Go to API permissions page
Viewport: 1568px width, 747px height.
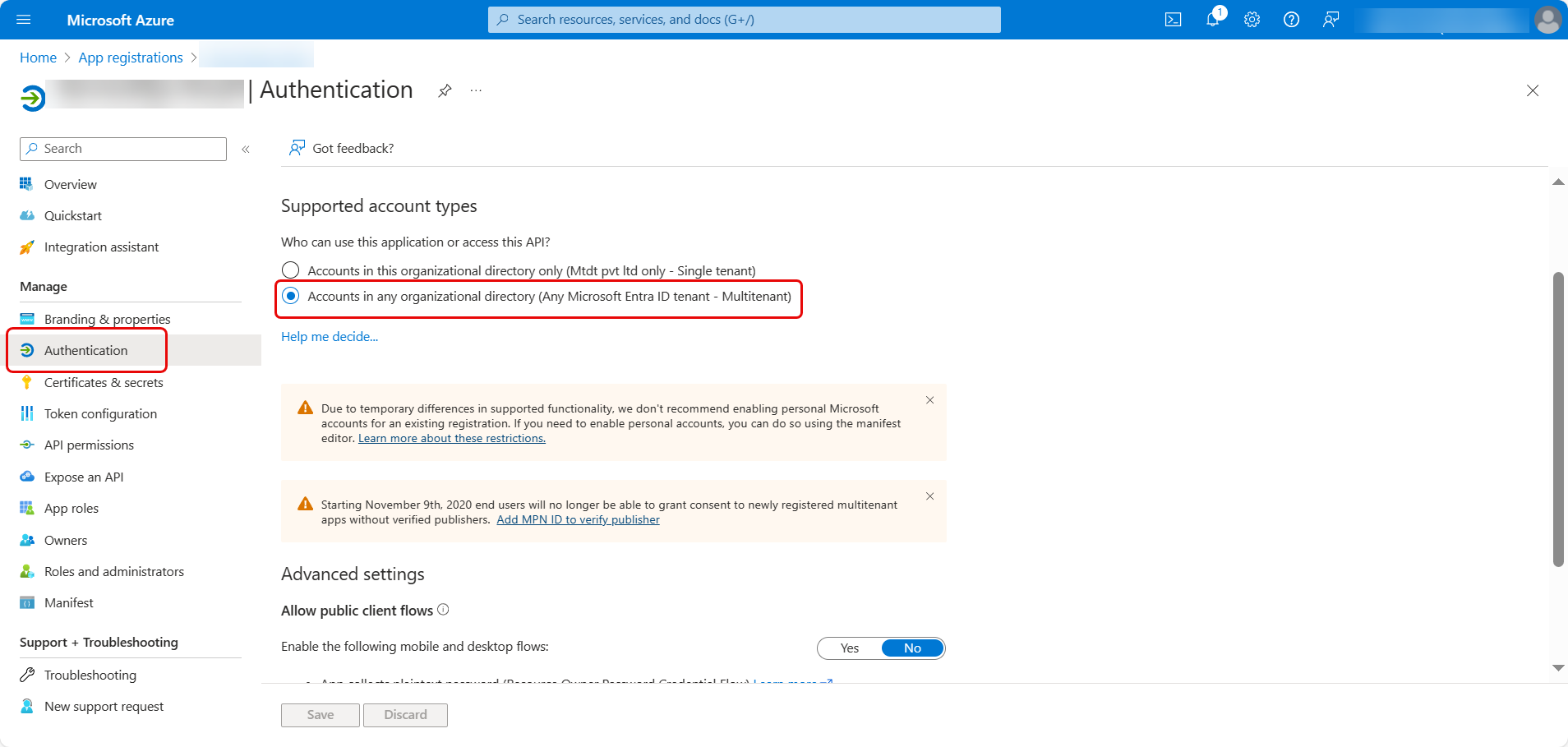coord(89,445)
